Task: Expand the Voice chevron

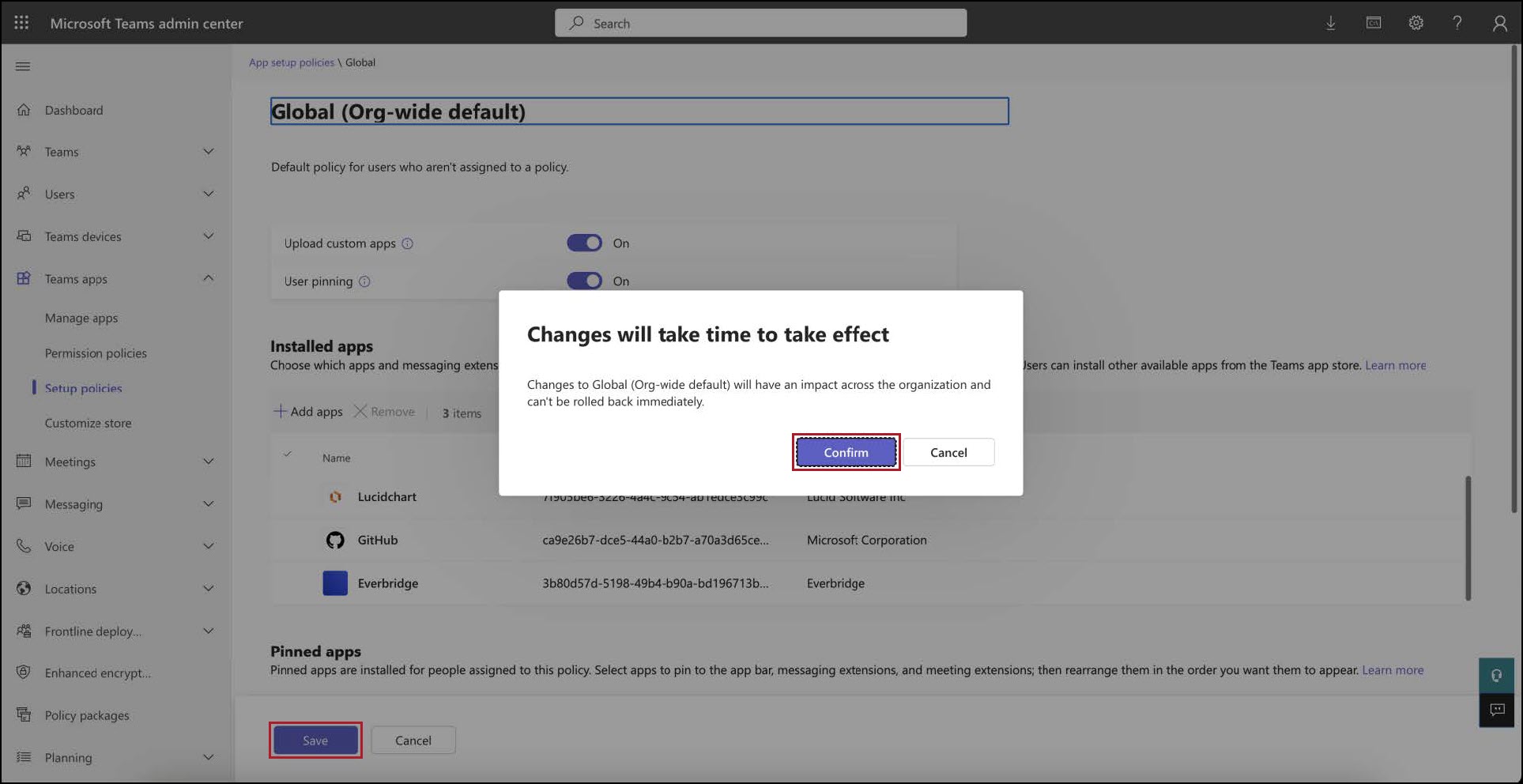Action: click(208, 545)
